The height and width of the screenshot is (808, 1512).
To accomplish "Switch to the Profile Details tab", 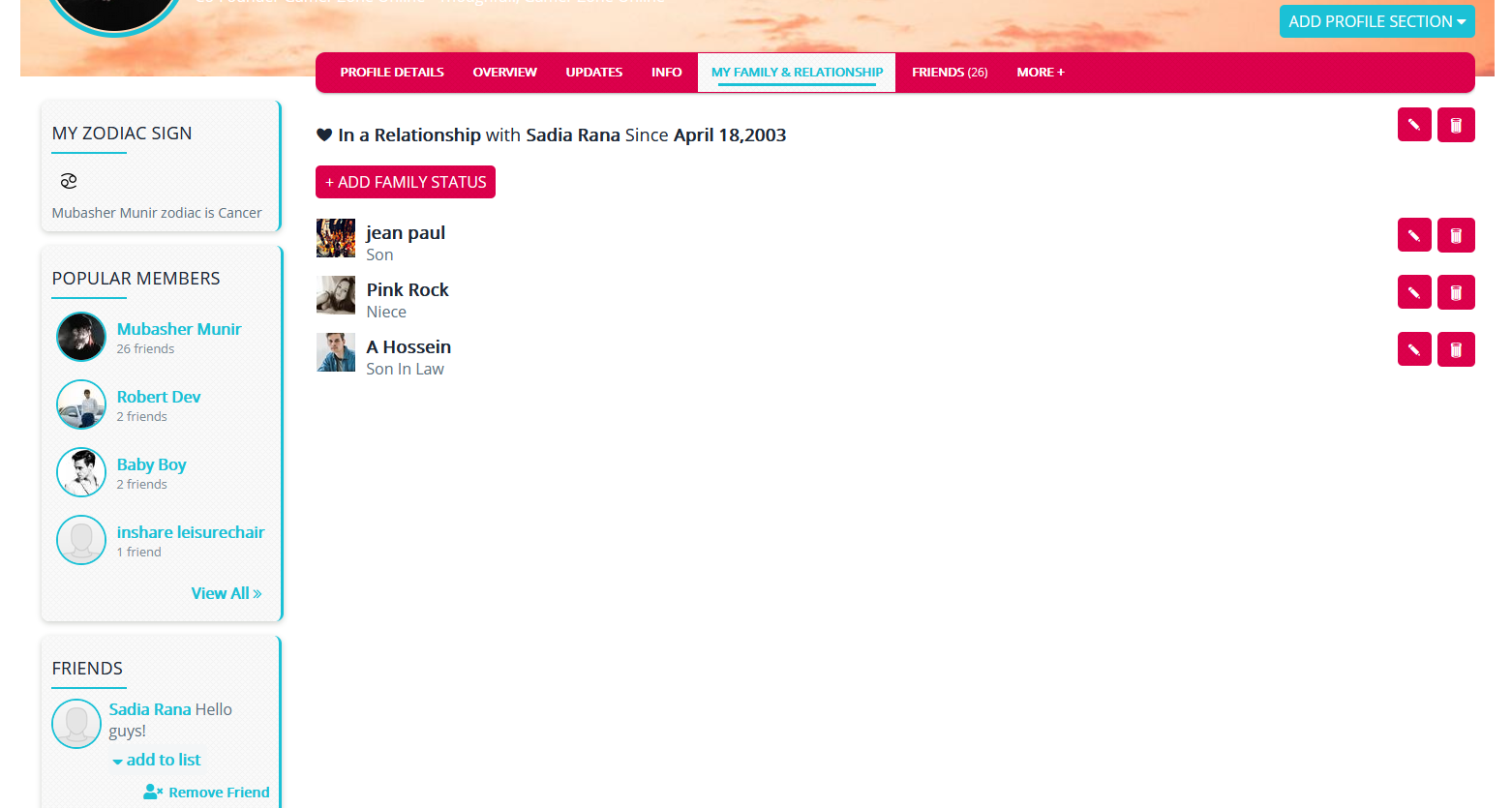I will [x=391, y=73].
